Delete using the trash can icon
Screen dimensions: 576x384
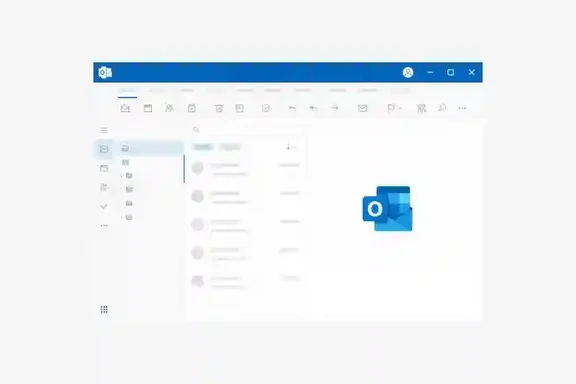(219, 108)
